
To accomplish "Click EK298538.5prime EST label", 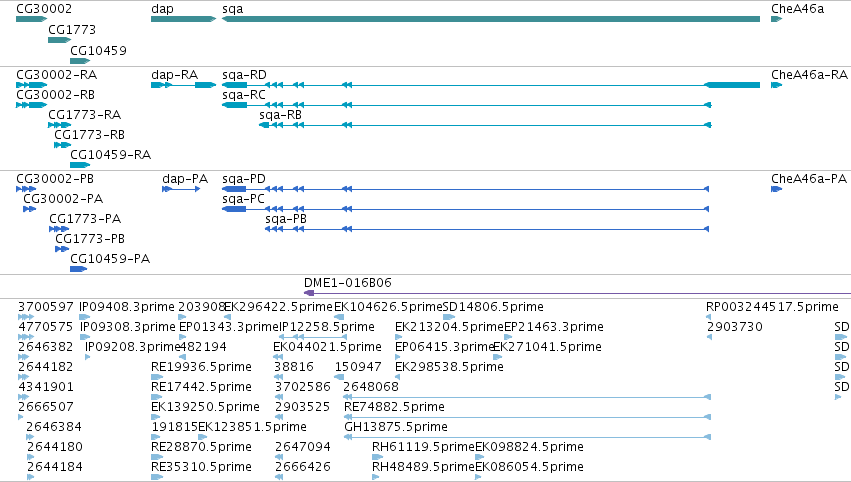I will pos(449,367).
